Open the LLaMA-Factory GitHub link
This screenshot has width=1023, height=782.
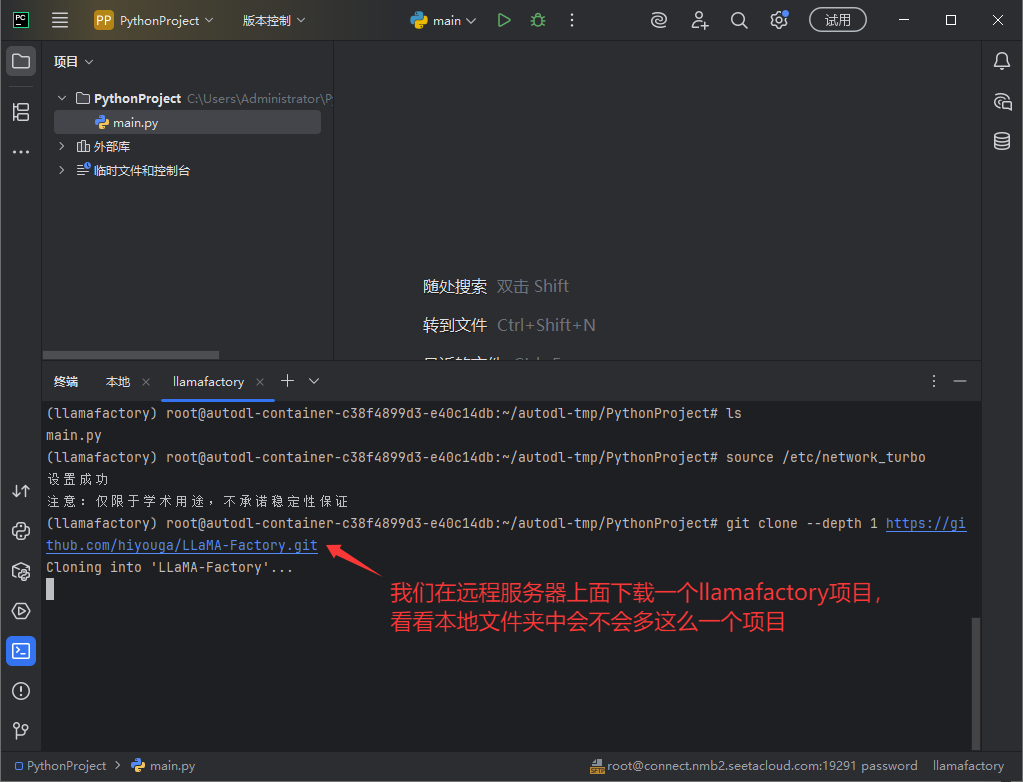click(x=182, y=545)
